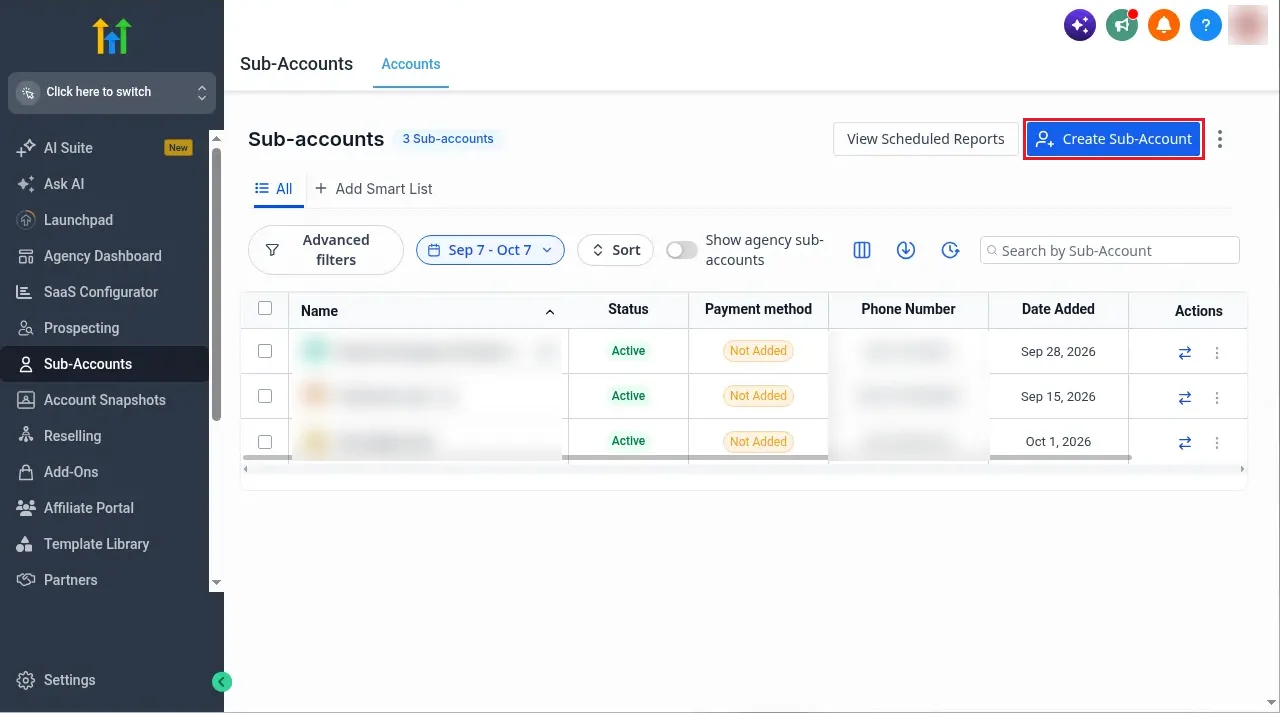Open the three-dot menu beside Create Sub-Account
The height and width of the screenshot is (713, 1280).
[x=1219, y=139]
